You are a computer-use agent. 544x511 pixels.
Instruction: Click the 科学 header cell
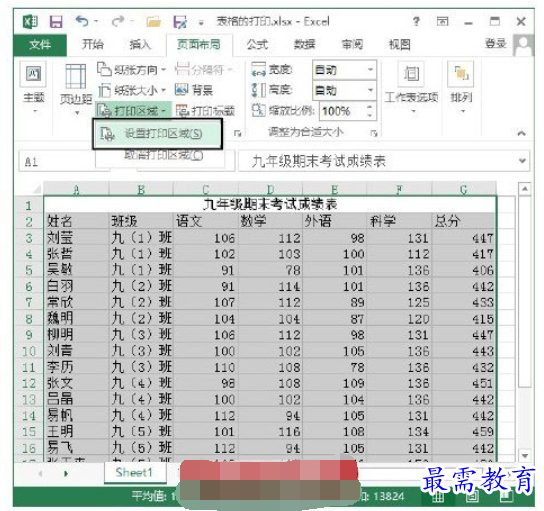pos(399,221)
